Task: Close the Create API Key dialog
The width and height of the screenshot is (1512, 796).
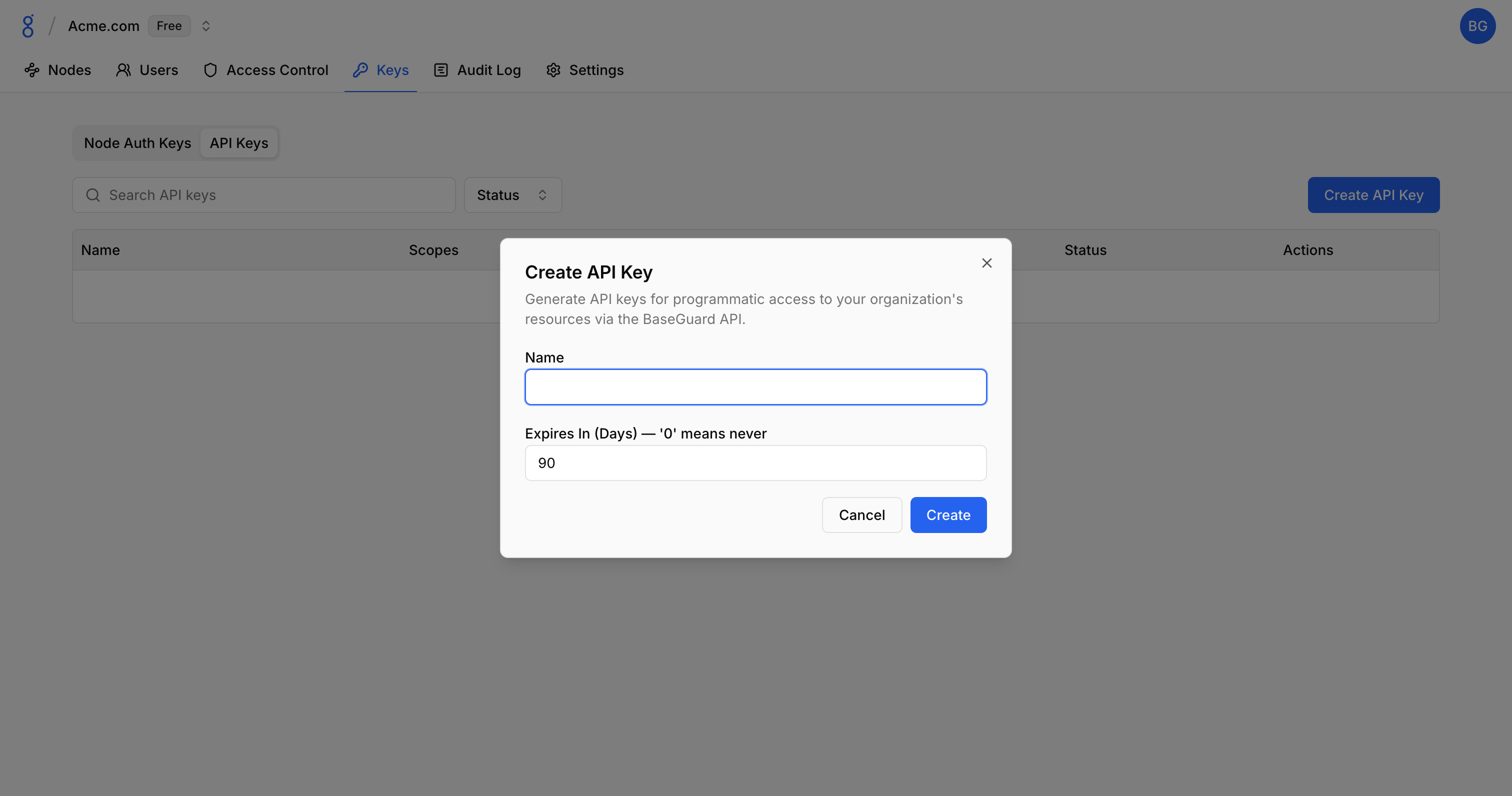Action: (986, 263)
